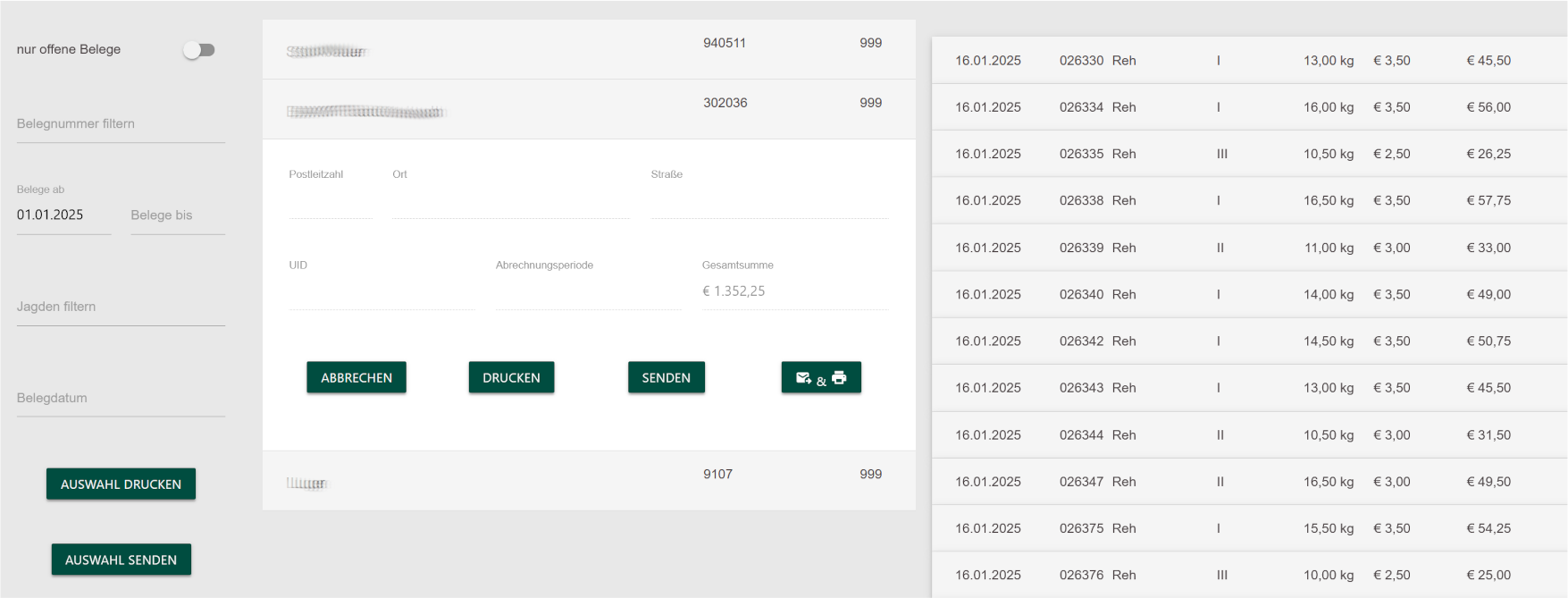This screenshot has height=598, width=1568.
Task: Expand the row with number 9107
Action: tap(588, 481)
